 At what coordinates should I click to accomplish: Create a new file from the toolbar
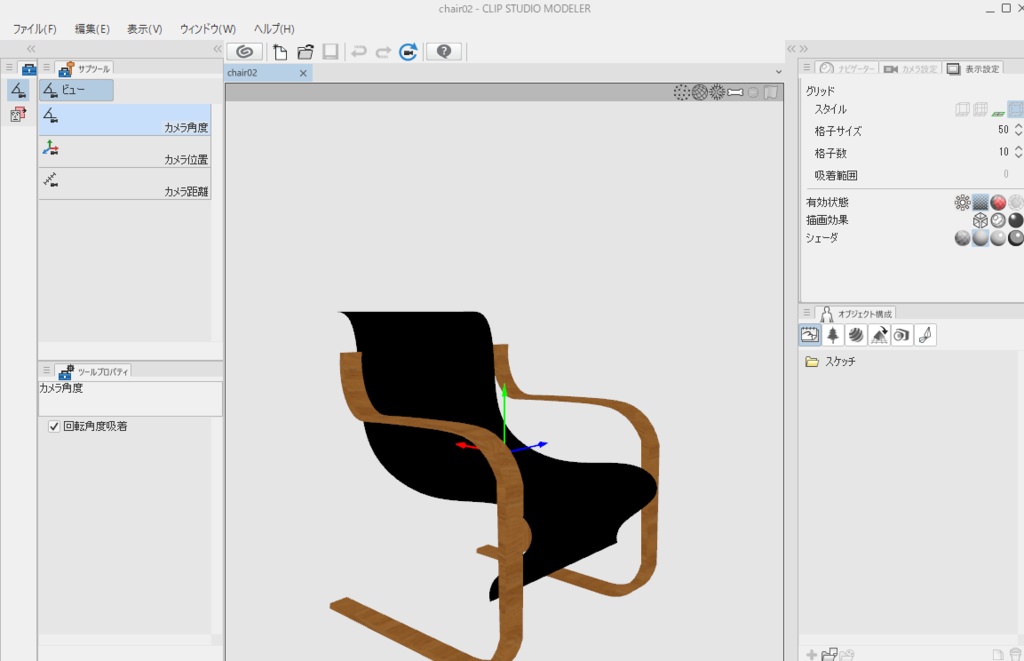pyautogui.click(x=280, y=52)
